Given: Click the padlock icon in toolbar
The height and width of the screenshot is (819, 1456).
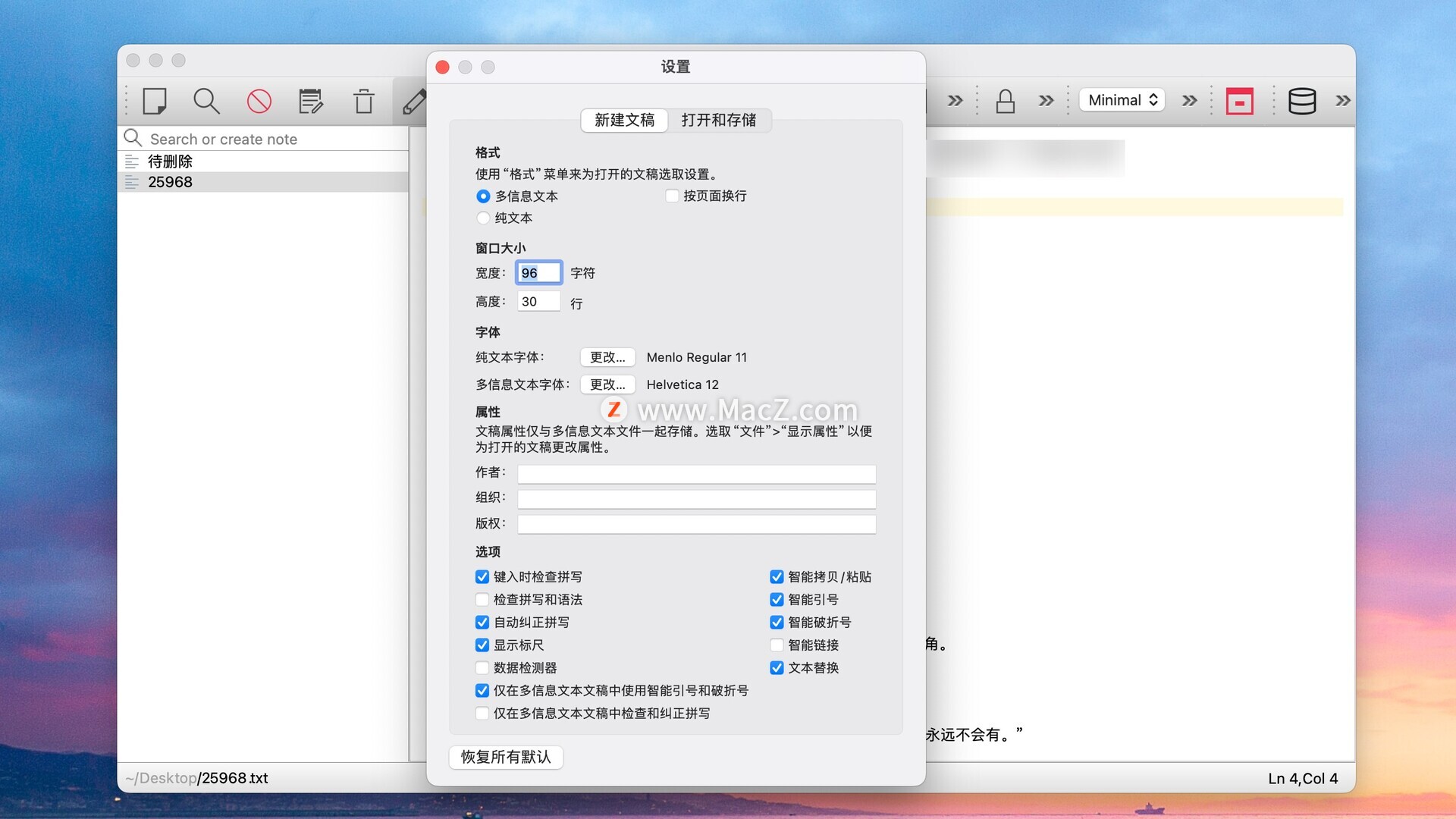Looking at the screenshot, I should click(x=1006, y=101).
